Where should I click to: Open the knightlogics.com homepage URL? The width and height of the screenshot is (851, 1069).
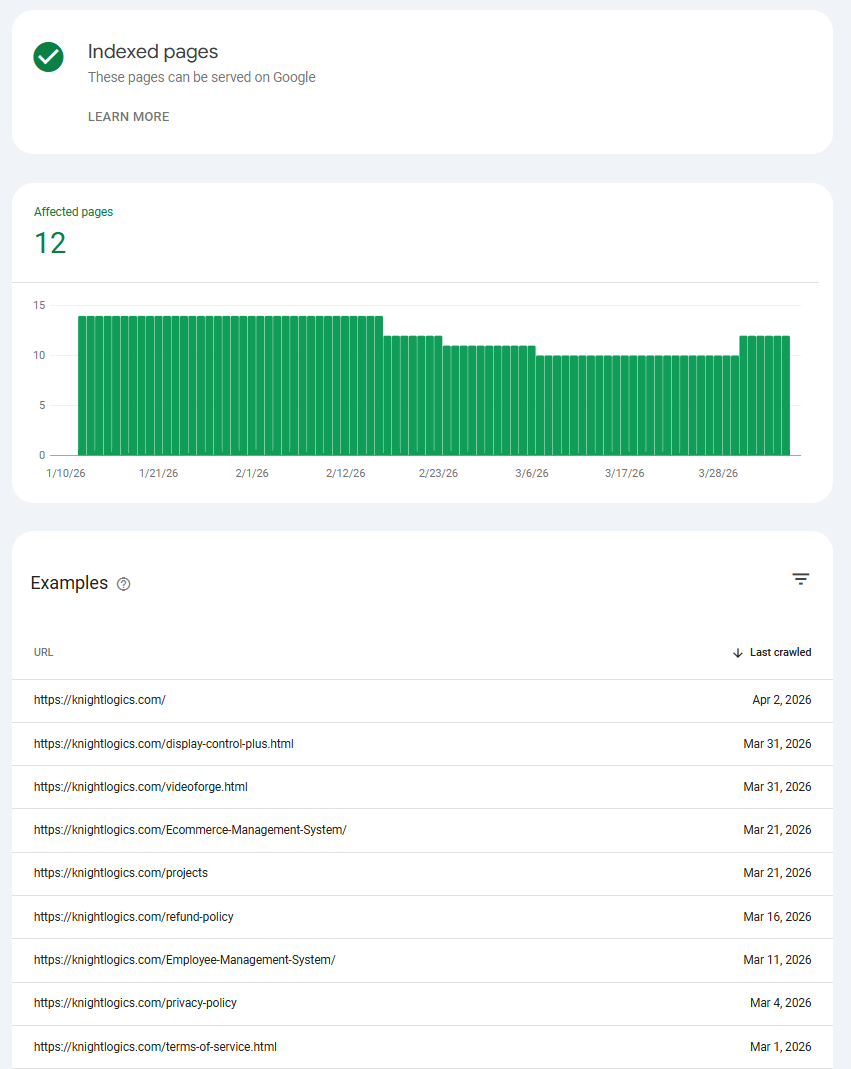(x=100, y=699)
